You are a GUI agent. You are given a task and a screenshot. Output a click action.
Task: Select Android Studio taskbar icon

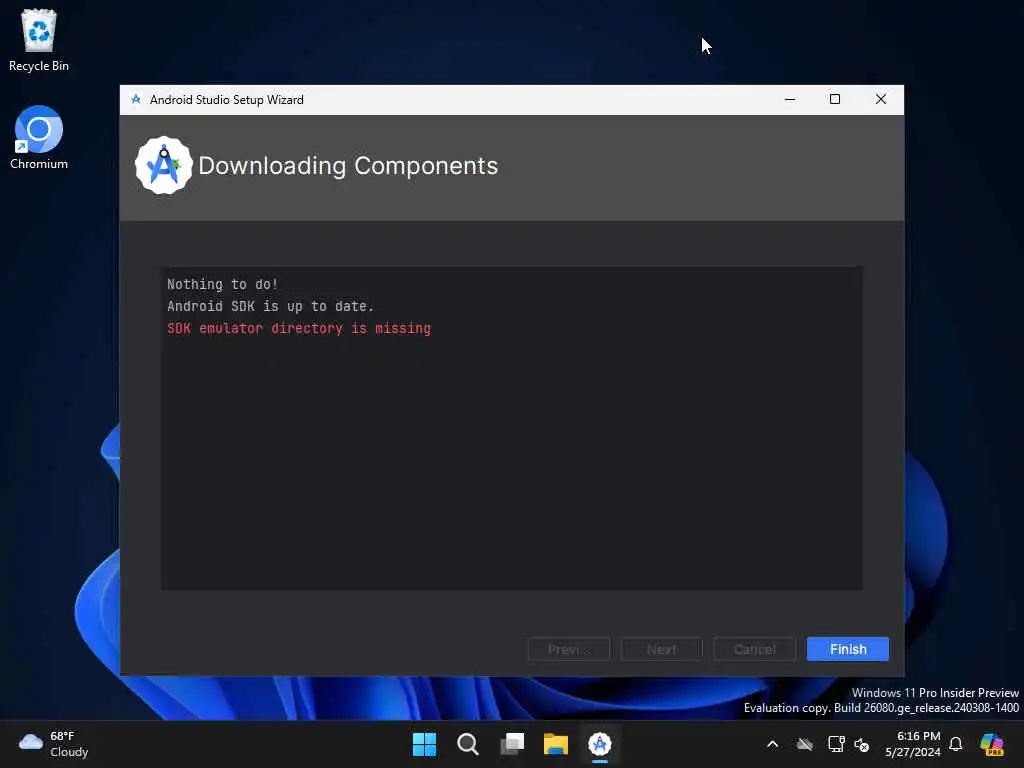click(600, 744)
